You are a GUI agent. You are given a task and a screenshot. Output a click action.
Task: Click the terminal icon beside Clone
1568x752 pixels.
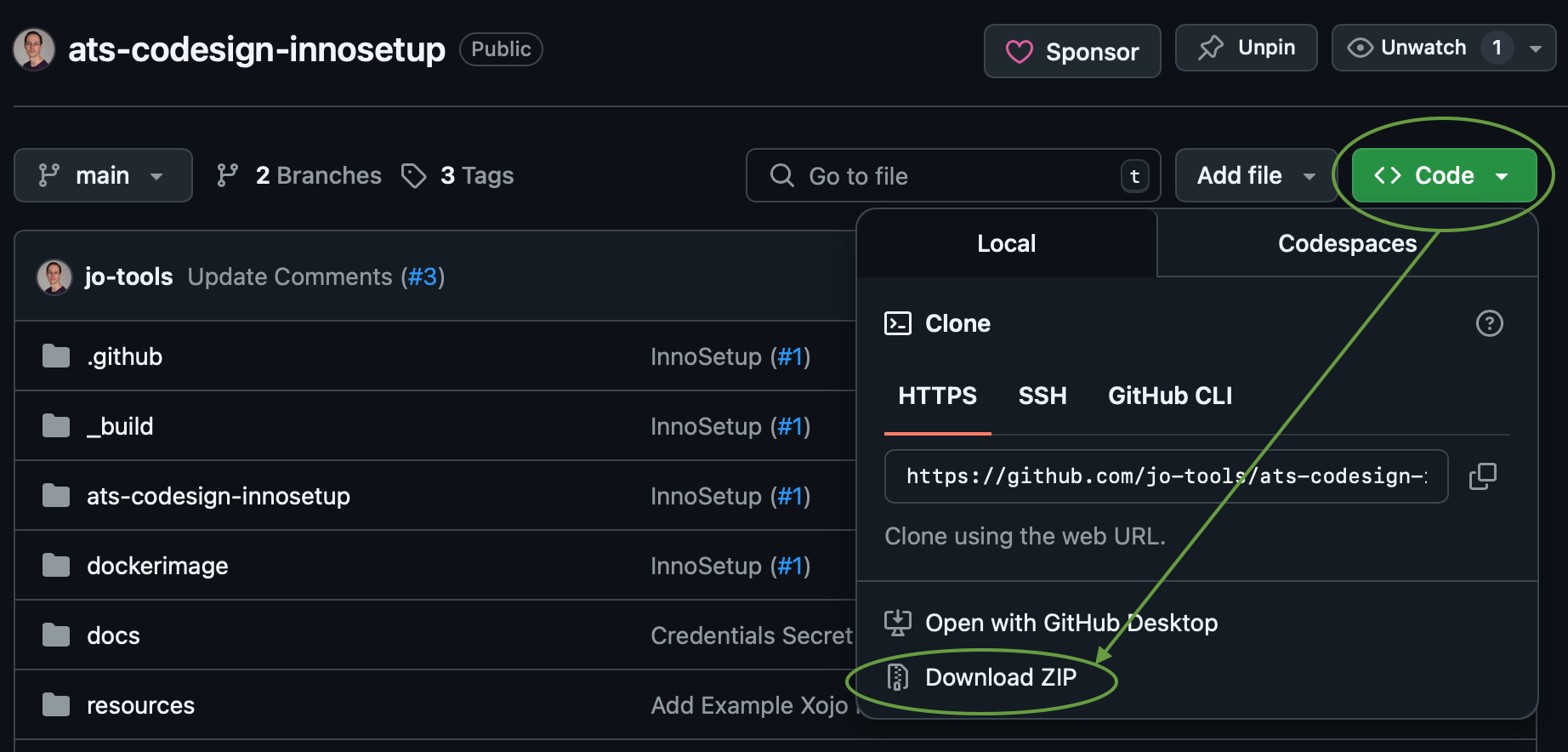(898, 323)
